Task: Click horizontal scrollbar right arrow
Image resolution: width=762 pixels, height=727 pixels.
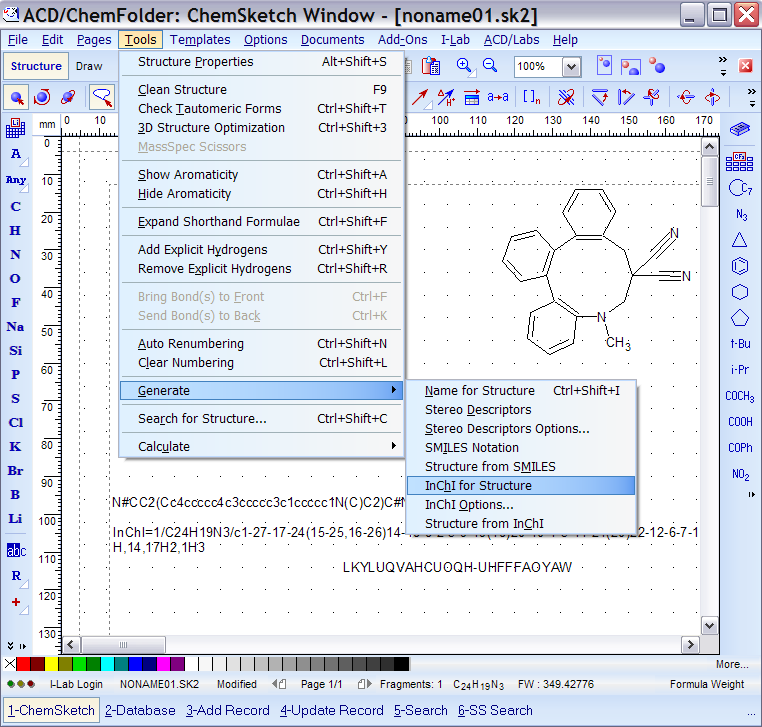Action: tap(690, 645)
